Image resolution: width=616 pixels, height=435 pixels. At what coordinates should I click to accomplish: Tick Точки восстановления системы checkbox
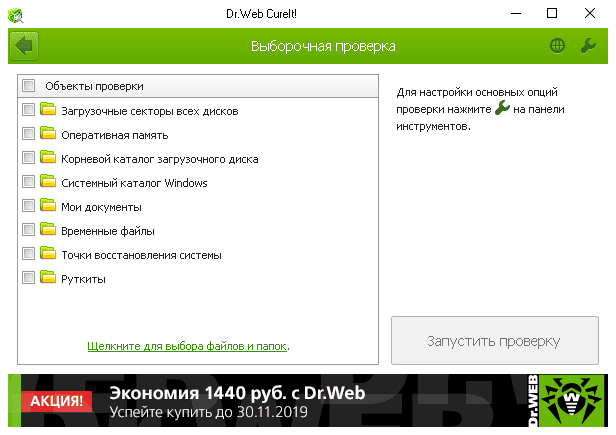point(28,253)
